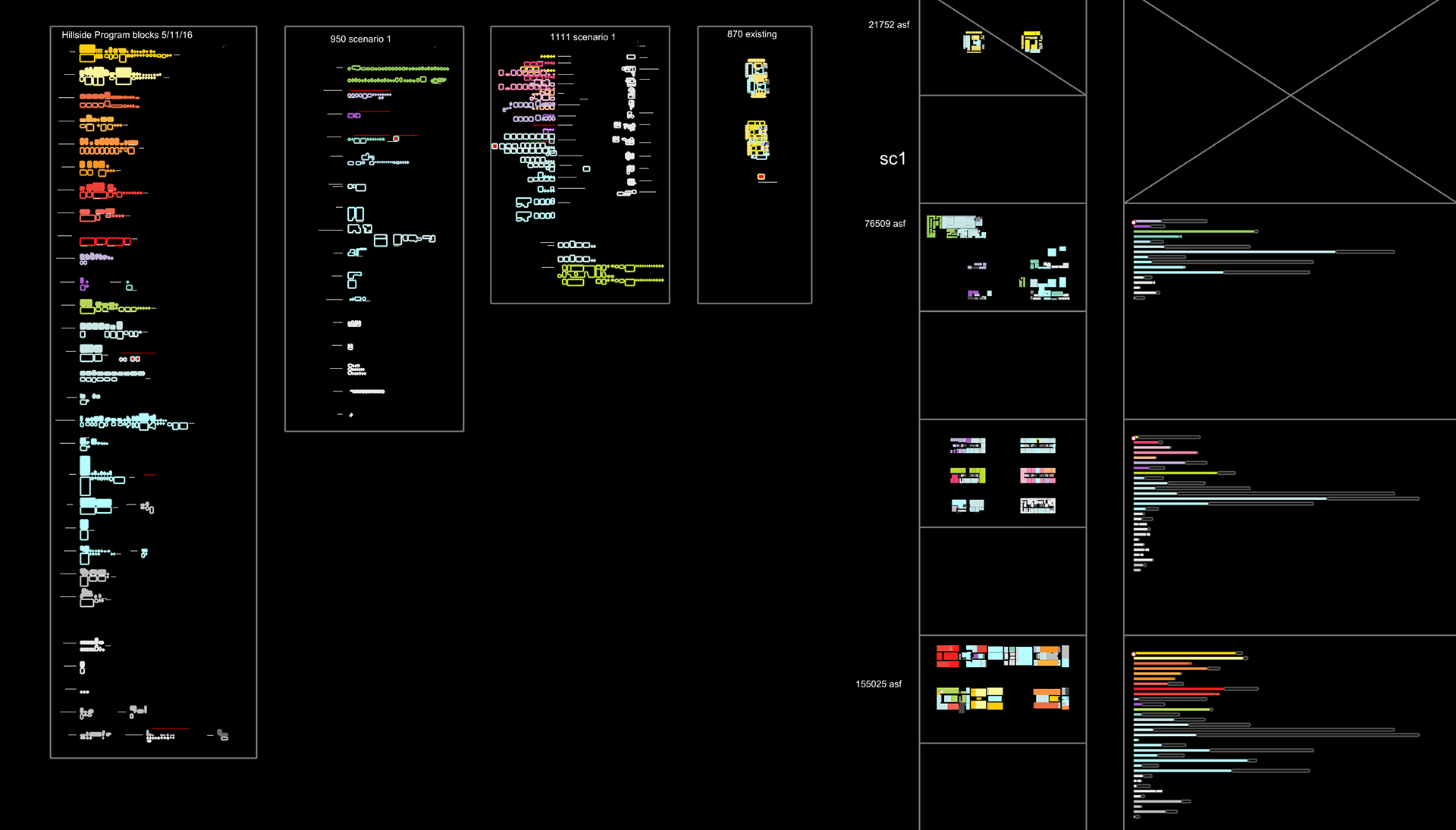Select the orange floor plan thumbnail

click(1051, 699)
